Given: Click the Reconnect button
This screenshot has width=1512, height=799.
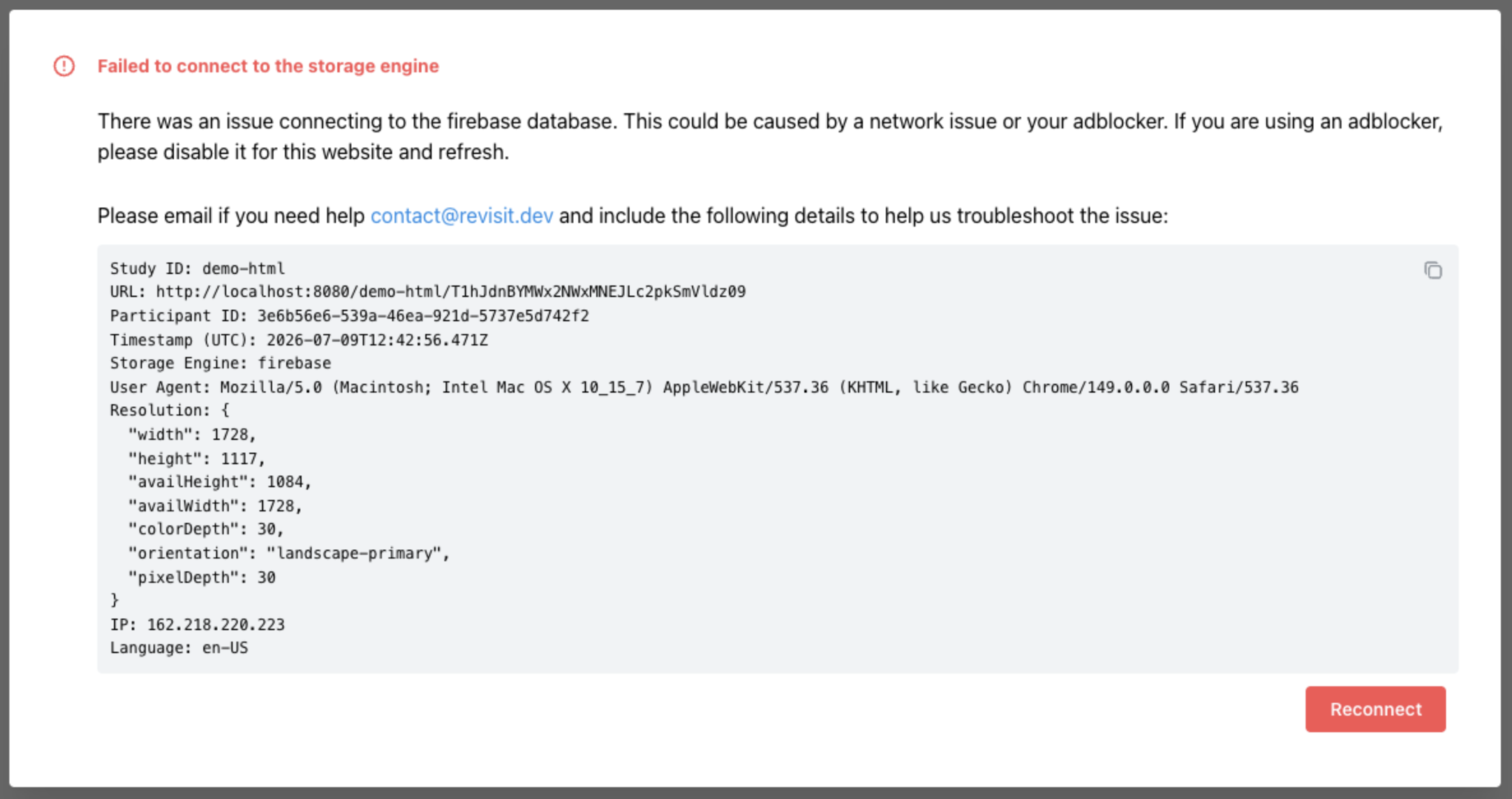Looking at the screenshot, I should (x=1375, y=709).
